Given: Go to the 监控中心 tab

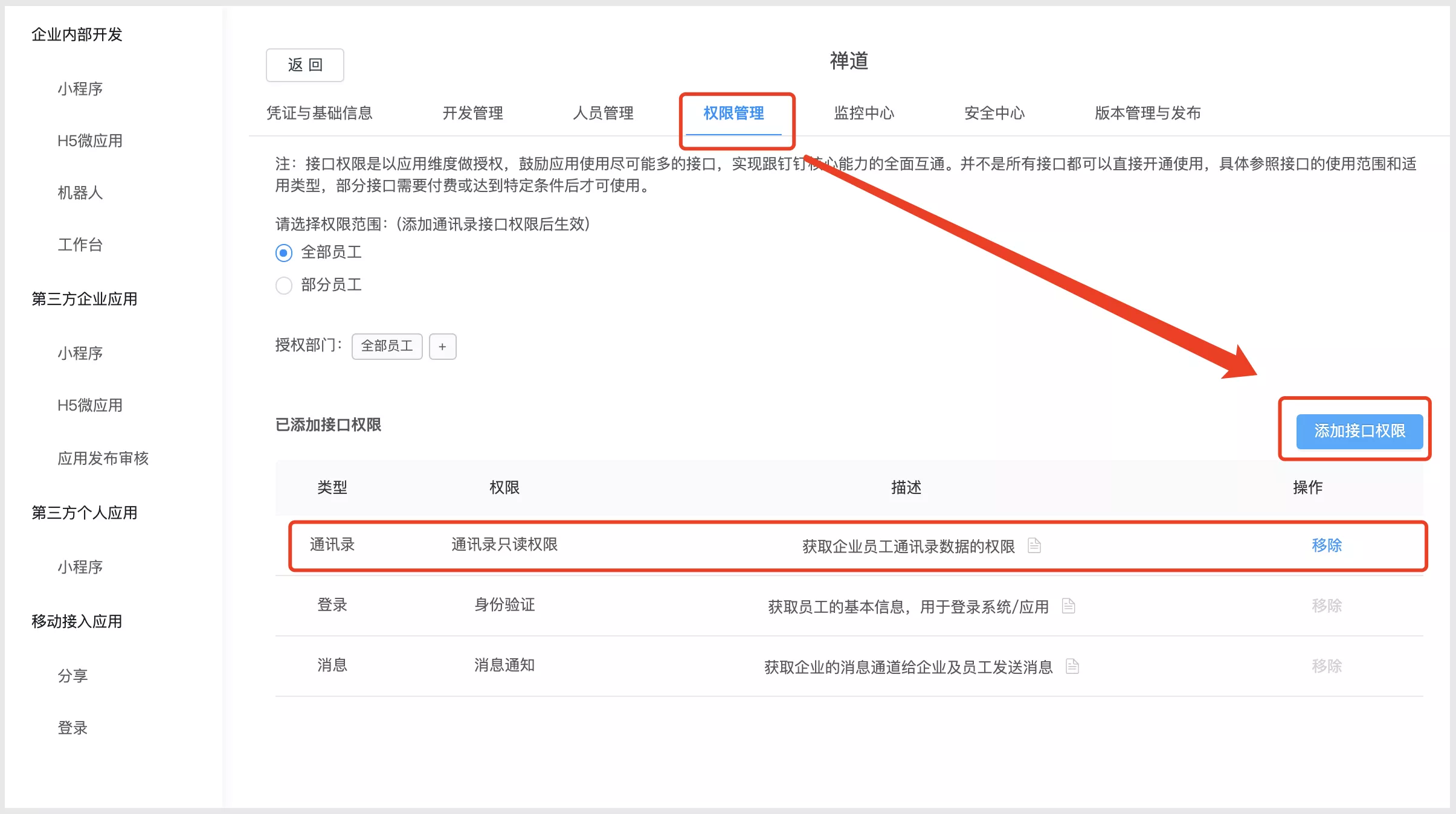Looking at the screenshot, I should (864, 113).
